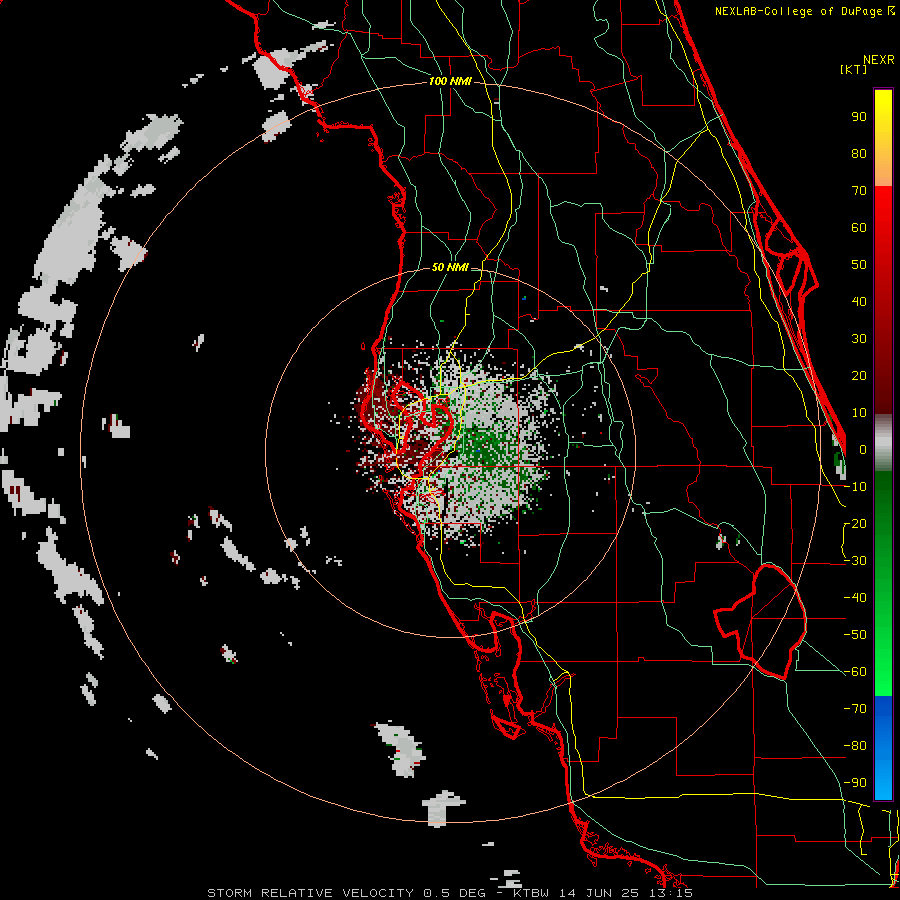Click the STORM RELATIVE VELOCITY 0.5 DEG caption
The width and height of the screenshot is (900, 900).
[346, 893]
